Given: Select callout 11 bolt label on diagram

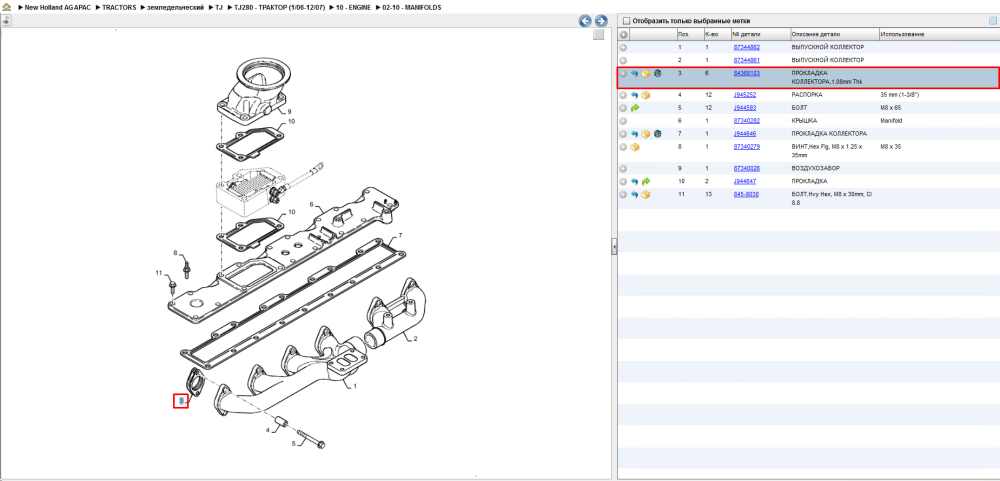Looking at the screenshot, I should [x=159, y=273].
